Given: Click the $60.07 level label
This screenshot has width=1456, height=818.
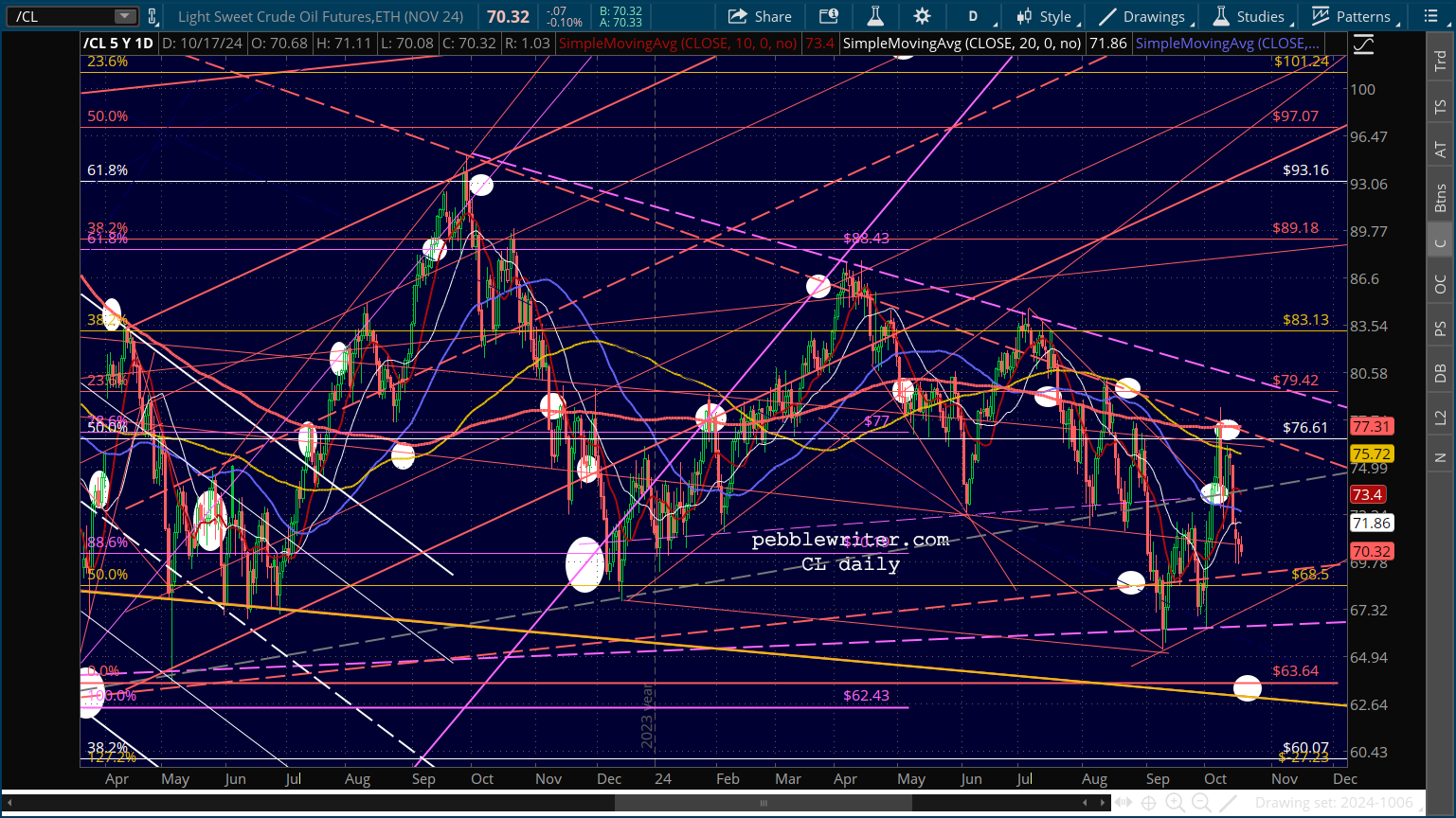Looking at the screenshot, I should pos(1305,748).
